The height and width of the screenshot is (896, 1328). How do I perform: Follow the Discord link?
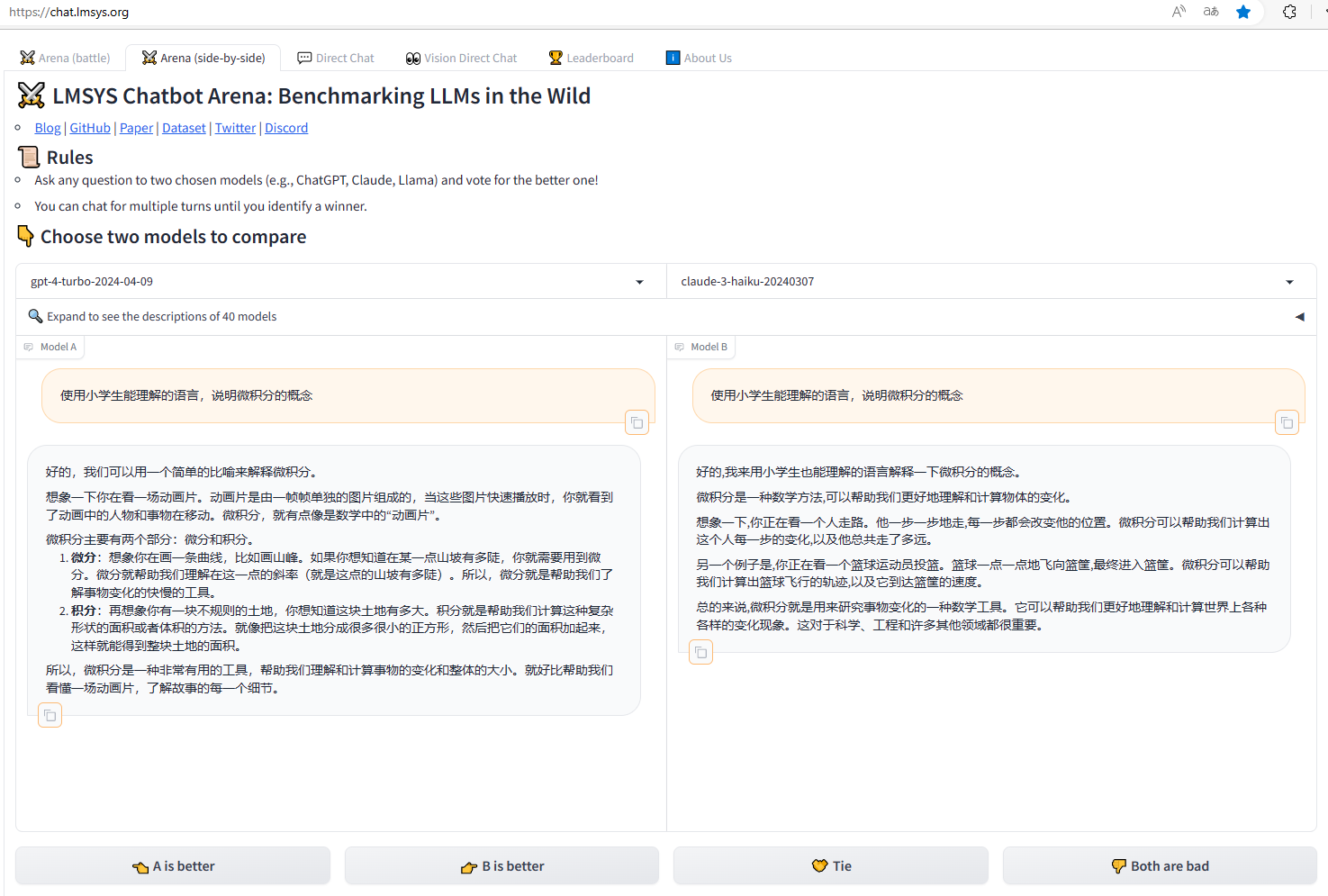pos(286,128)
